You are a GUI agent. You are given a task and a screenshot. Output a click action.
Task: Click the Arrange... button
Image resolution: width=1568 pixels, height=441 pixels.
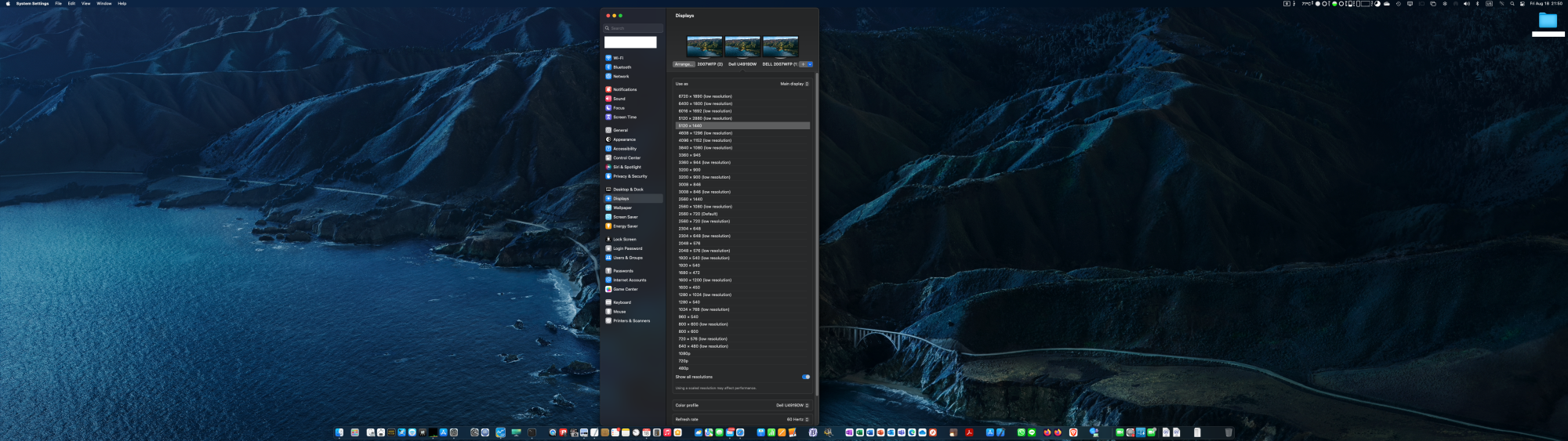pyautogui.click(x=684, y=64)
